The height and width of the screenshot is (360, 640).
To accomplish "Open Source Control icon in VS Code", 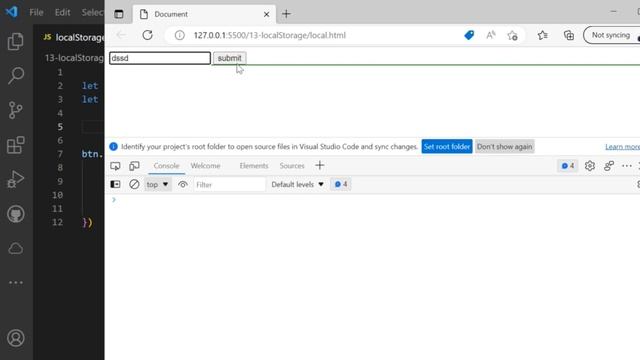I will (x=16, y=110).
